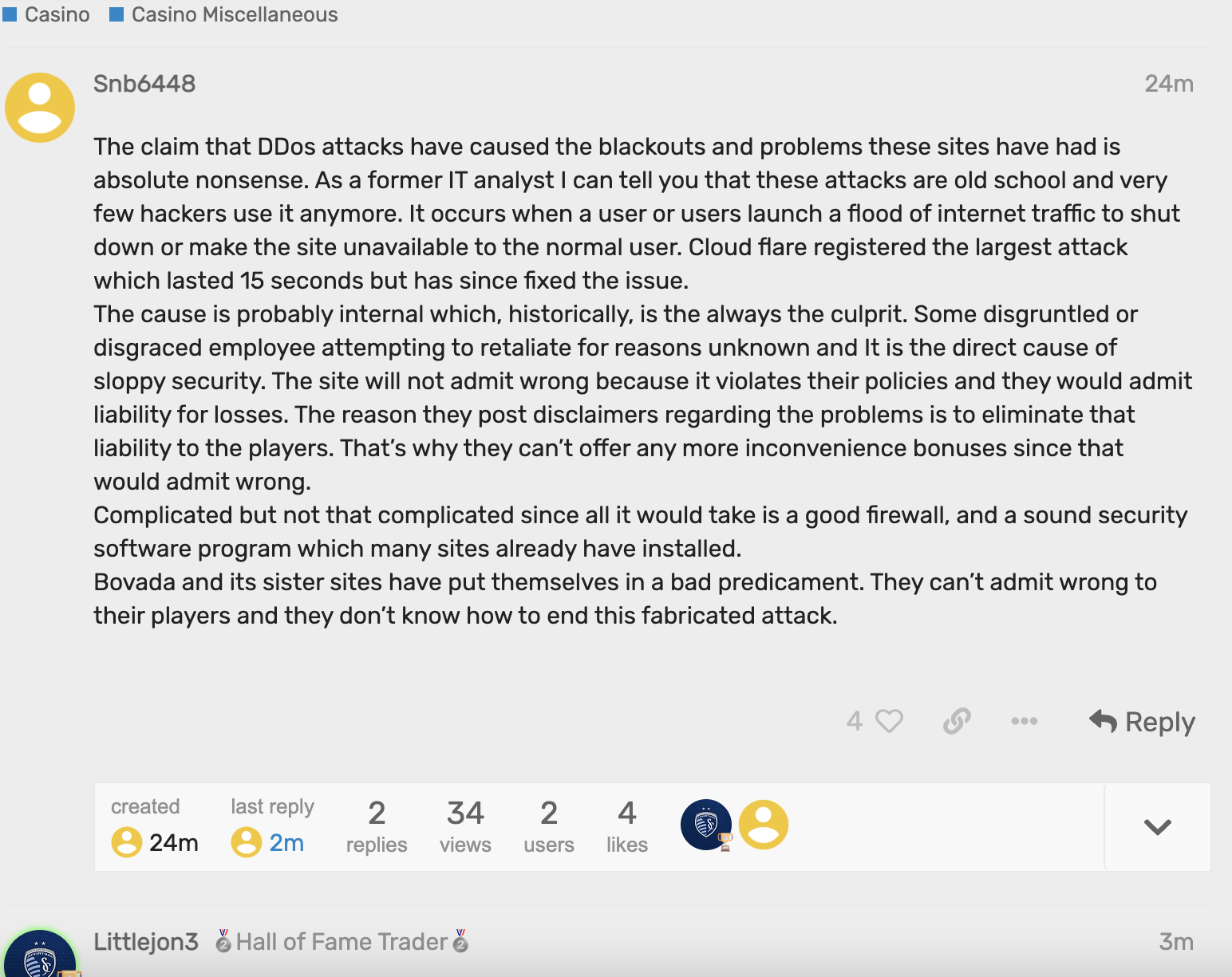Click the 3m timestamp on Littlejon3's reply
The height and width of the screenshot is (977, 1232).
[1175, 942]
